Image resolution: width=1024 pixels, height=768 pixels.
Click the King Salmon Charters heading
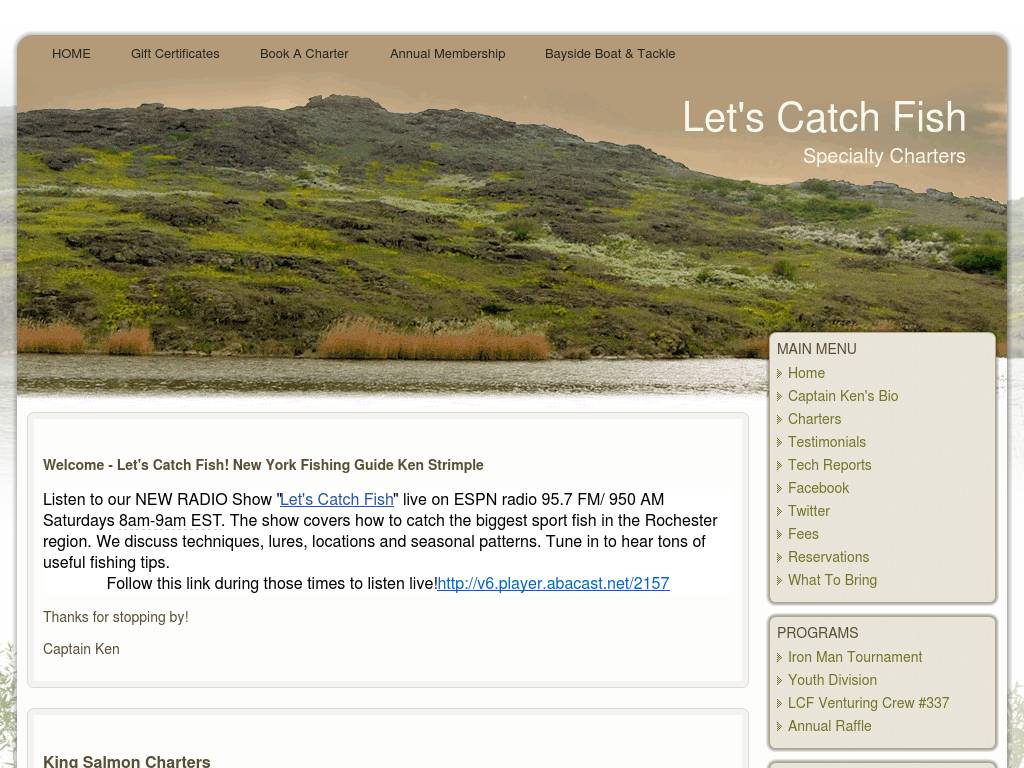tap(127, 761)
